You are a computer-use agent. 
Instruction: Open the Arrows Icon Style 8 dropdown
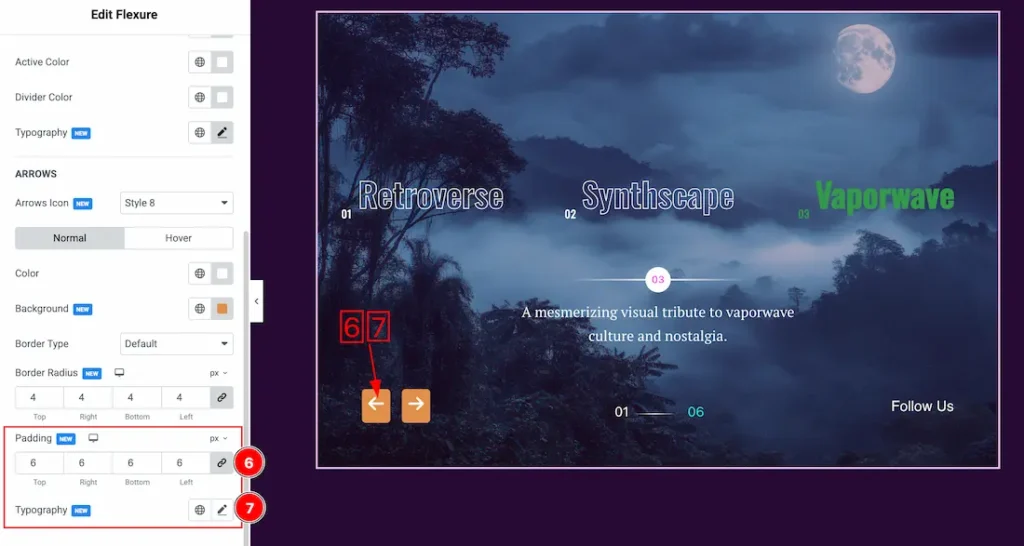pyautogui.click(x=176, y=203)
